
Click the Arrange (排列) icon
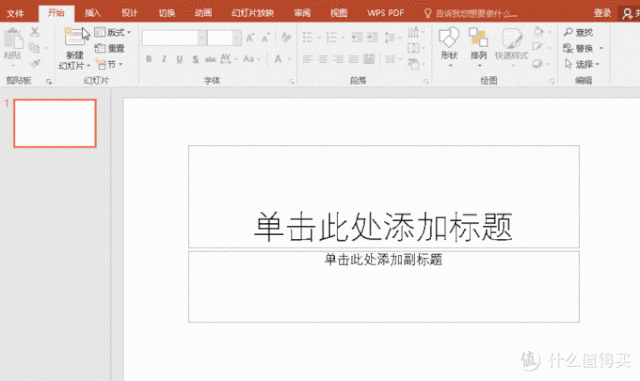[x=478, y=38]
